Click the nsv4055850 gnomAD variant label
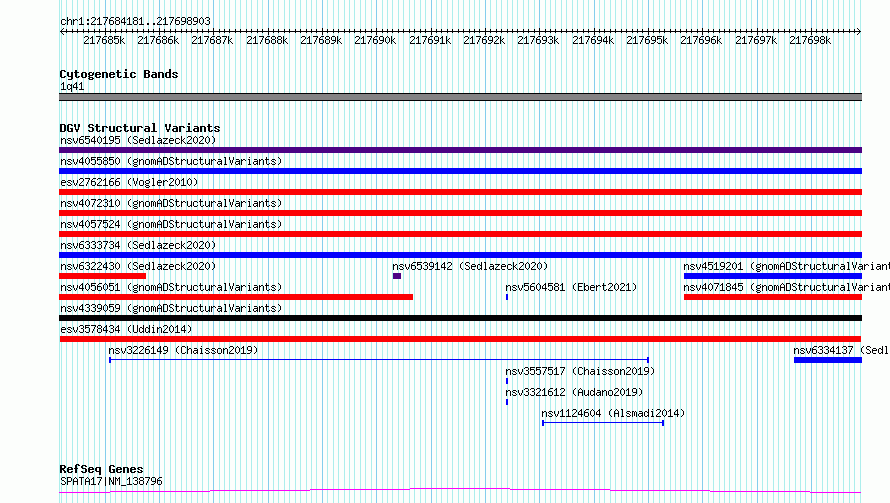The width and height of the screenshot is (890, 503). tap(171, 161)
